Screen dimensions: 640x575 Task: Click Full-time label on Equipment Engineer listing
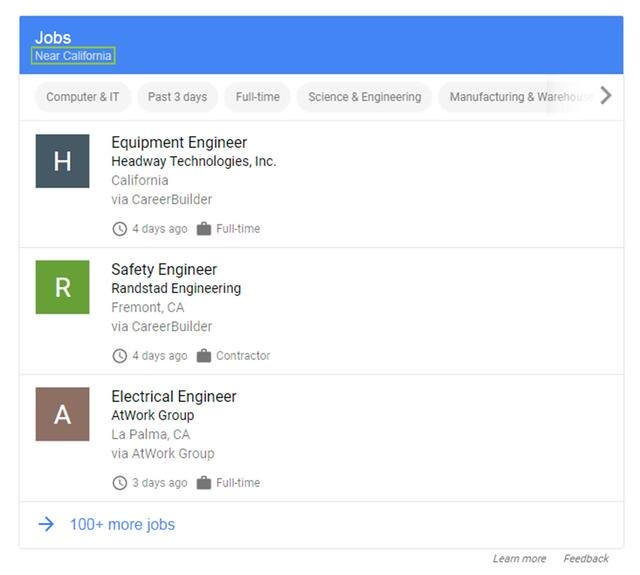point(238,229)
